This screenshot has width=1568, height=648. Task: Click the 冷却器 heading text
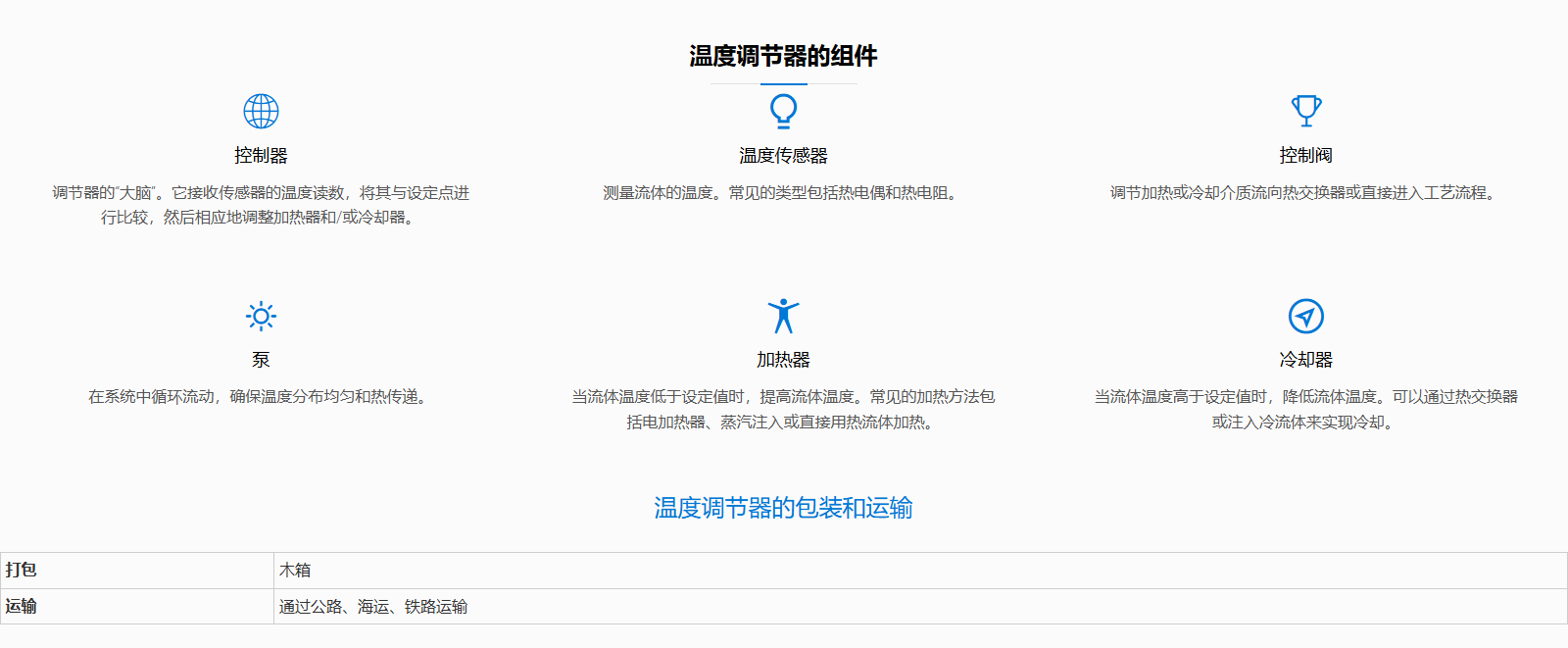(1305, 360)
